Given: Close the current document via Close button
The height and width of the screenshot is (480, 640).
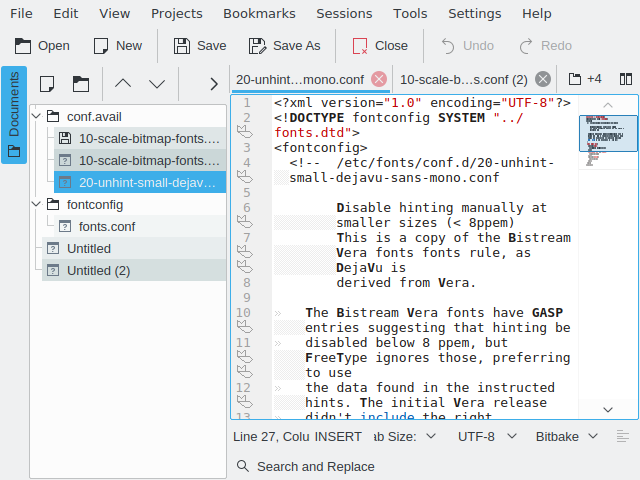Looking at the screenshot, I should coord(380,46).
